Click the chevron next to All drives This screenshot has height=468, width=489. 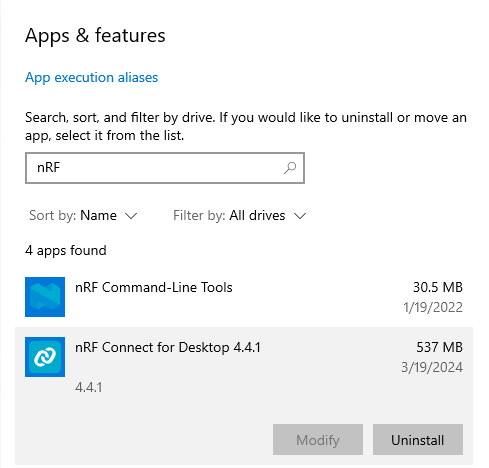pyautogui.click(x=300, y=216)
